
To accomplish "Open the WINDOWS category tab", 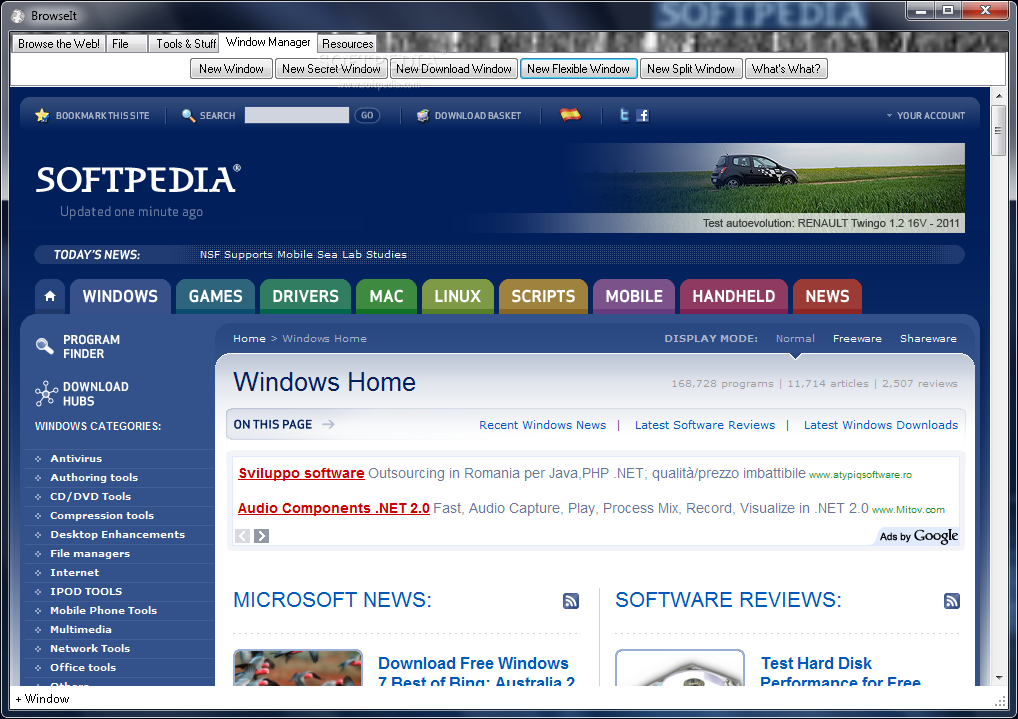I will [x=120, y=296].
